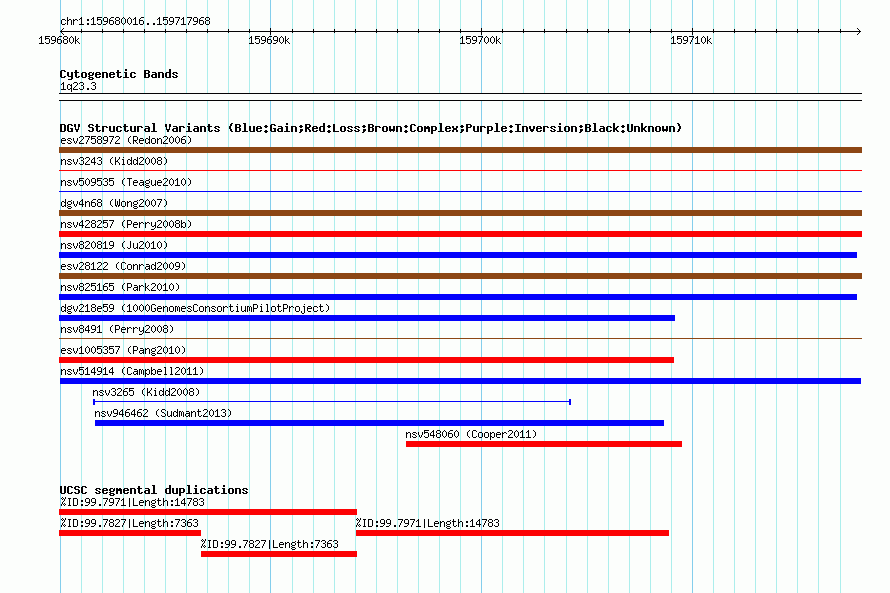Click the esv2758972 (Redon2006) brown variant bar
This screenshot has height=593, width=890.
coord(460,150)
